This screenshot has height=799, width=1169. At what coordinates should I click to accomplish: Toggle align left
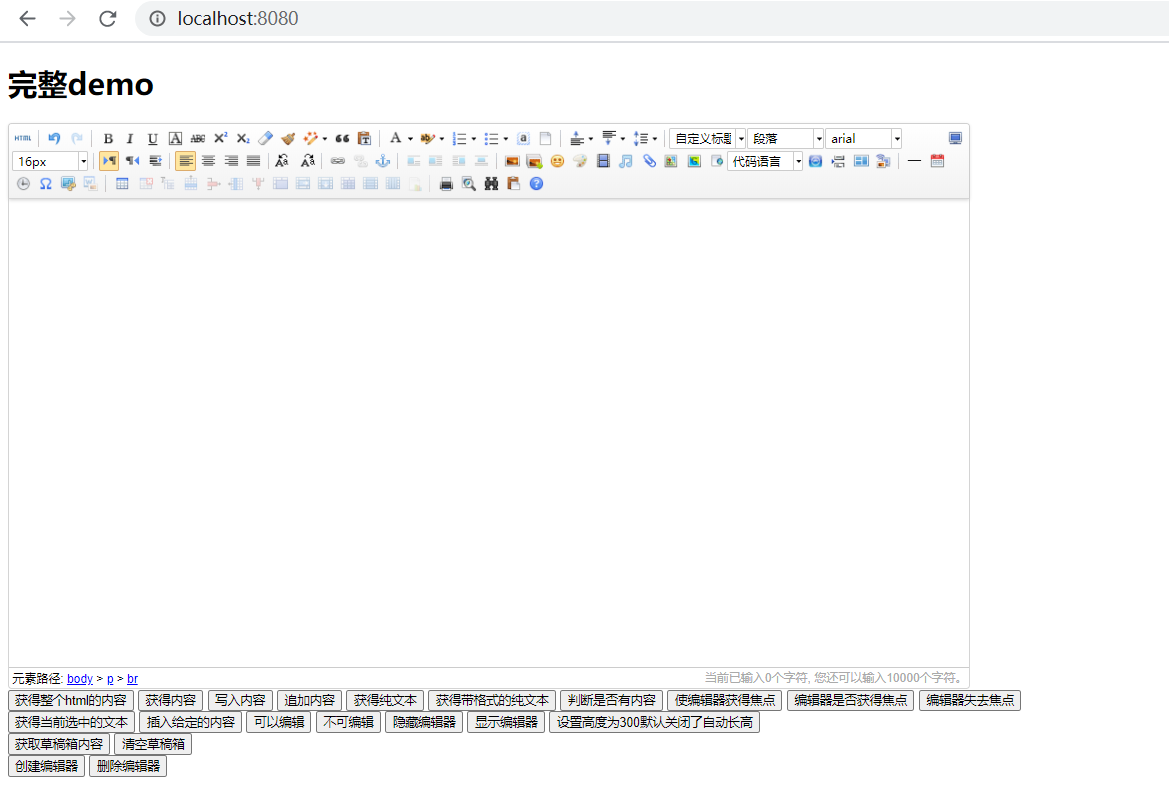click(186, 161)
